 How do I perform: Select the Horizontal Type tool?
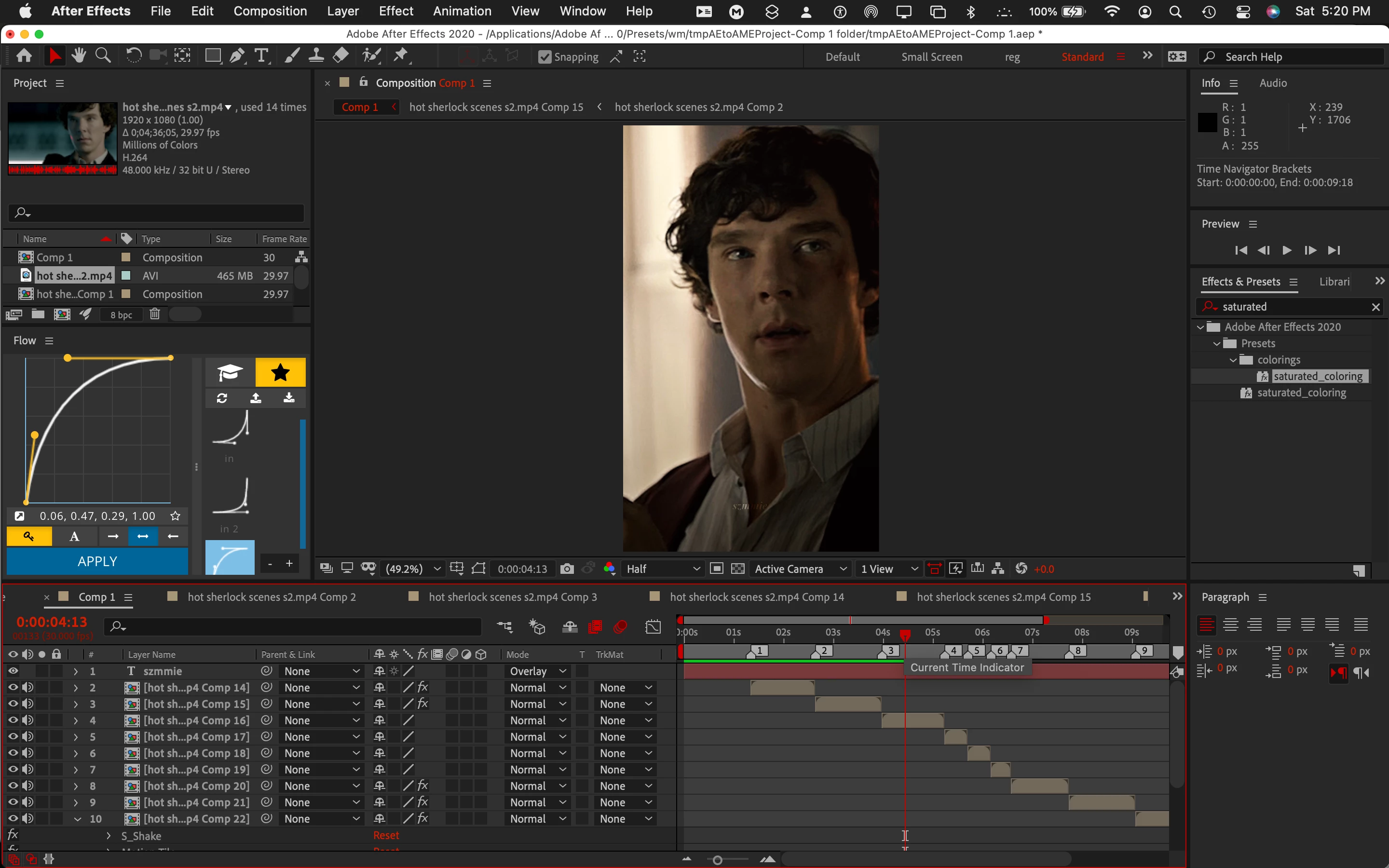click(261, 55)
